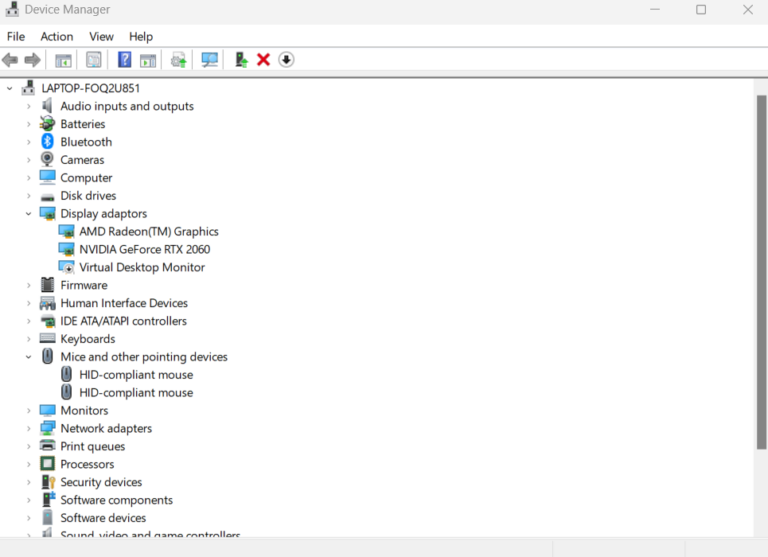Screen dimensions: 768x557
Task: Open the Action menu
Action: point(57,37)
